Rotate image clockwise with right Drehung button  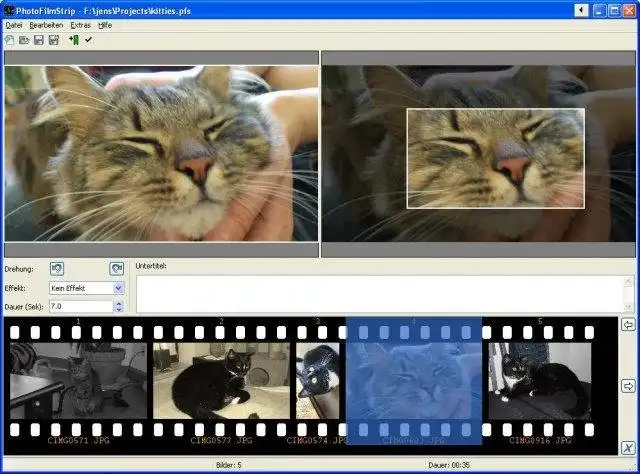(x=117, y=269)
